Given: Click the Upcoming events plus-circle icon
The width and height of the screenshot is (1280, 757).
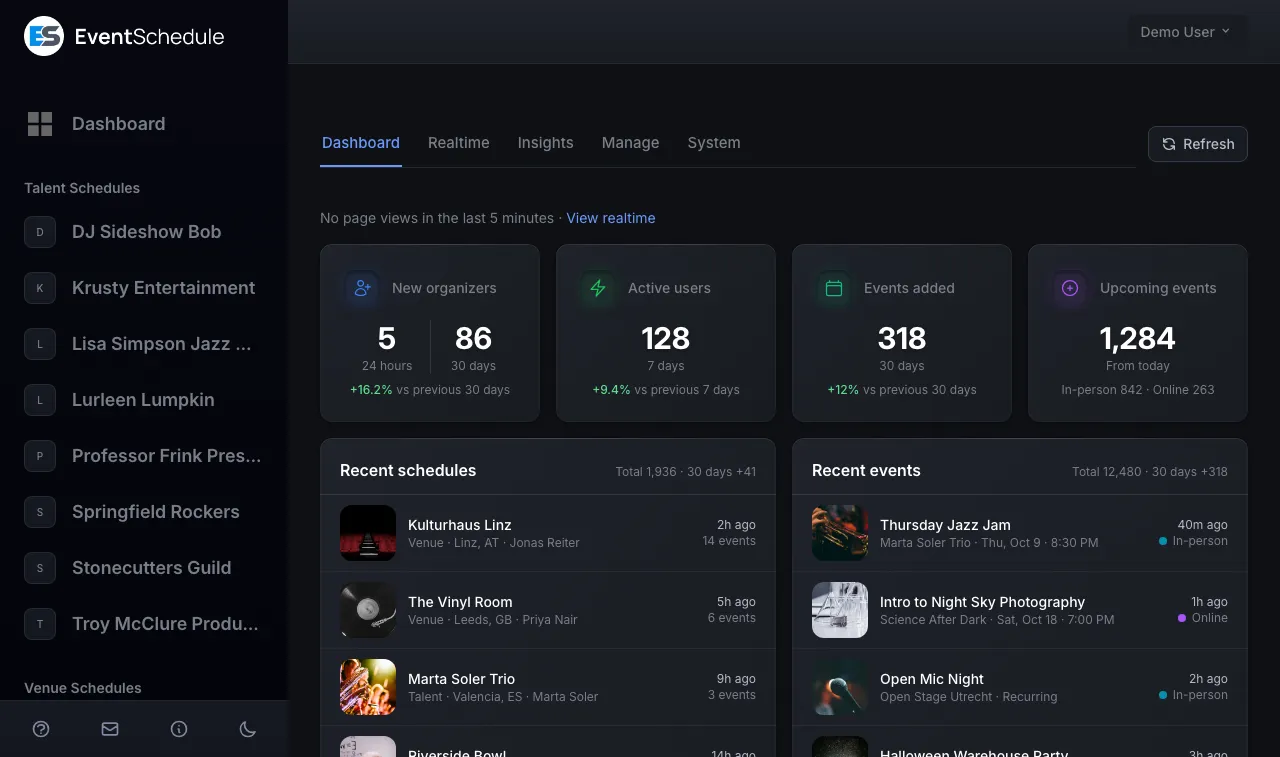Looking at the screenshot, I should (1070, 288).
